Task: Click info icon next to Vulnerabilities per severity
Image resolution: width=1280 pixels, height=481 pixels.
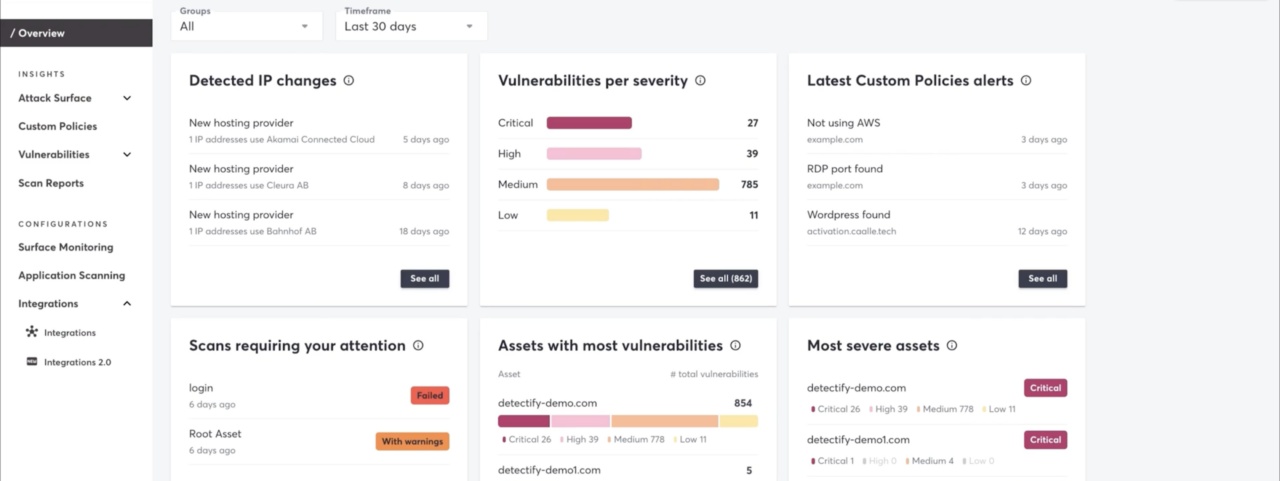Action: pos(700,81)
